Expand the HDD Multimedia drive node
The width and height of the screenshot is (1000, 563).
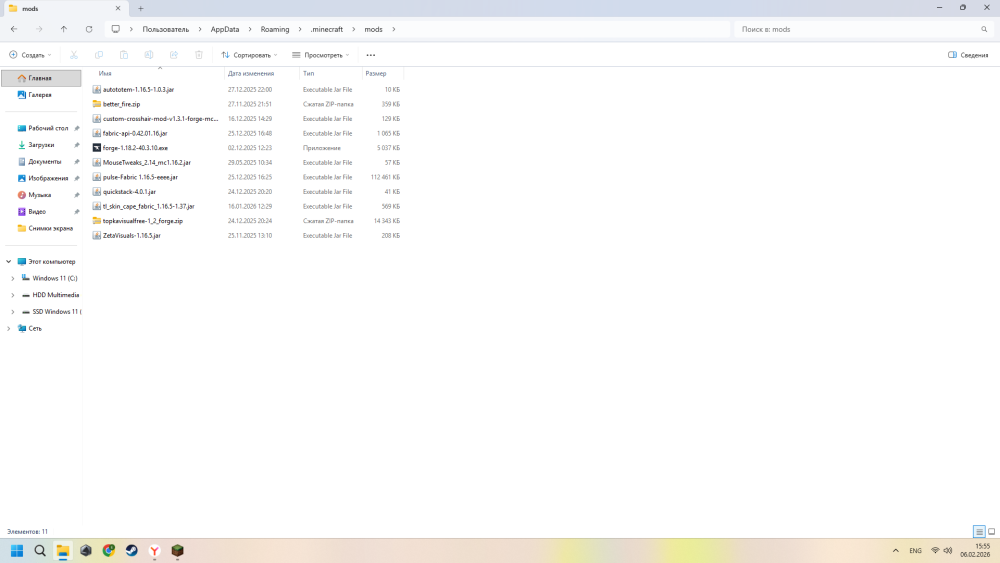pos(13,295)
